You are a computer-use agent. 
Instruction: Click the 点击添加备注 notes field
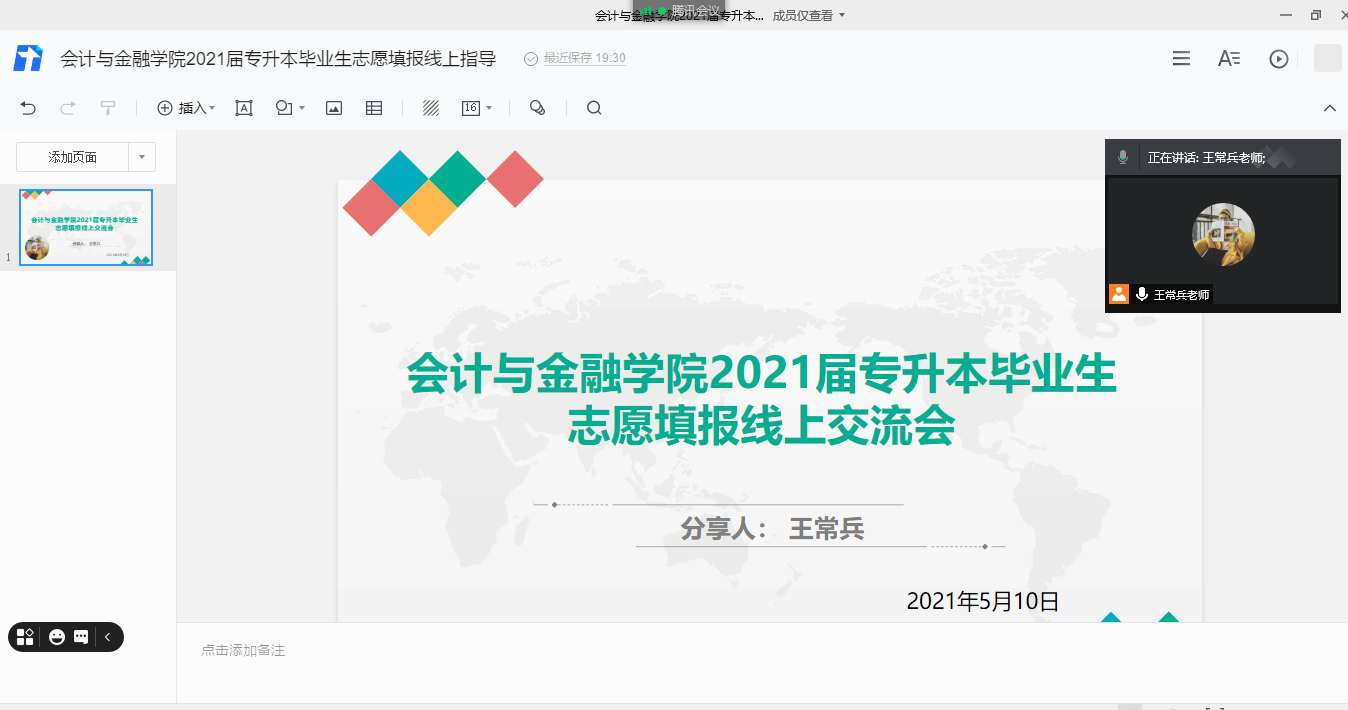coord(243,650)
